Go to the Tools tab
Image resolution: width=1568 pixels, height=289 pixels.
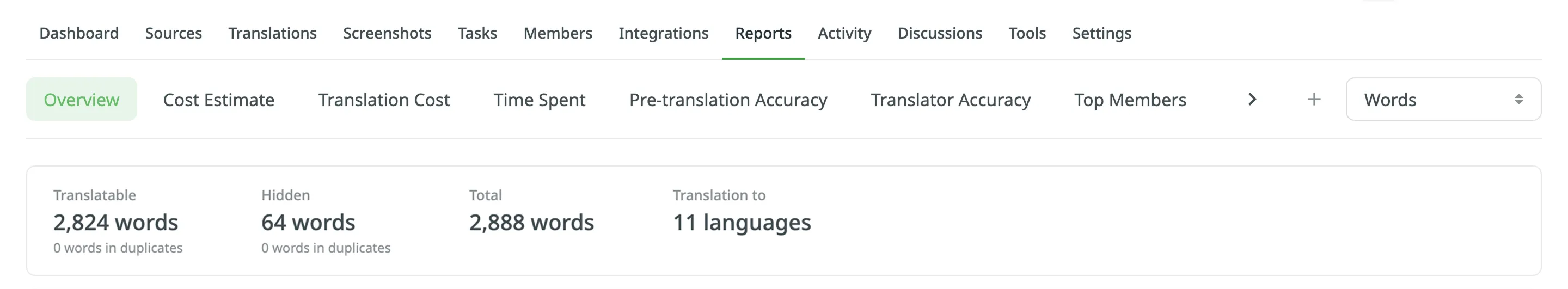(x=1027, y=33)
